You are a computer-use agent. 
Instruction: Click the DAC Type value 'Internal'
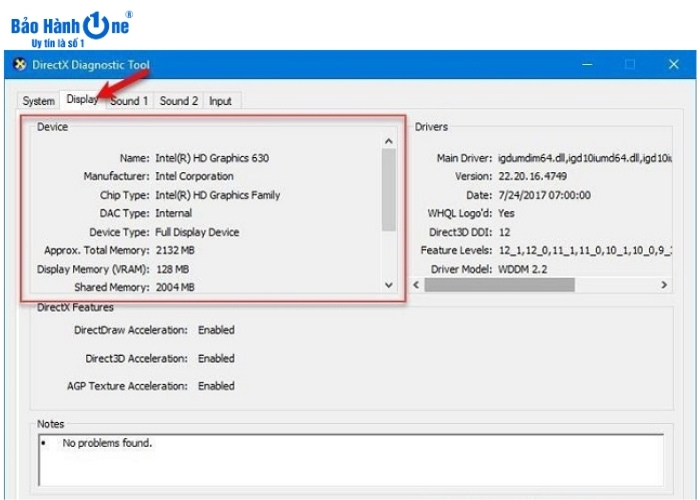point(174,213)
